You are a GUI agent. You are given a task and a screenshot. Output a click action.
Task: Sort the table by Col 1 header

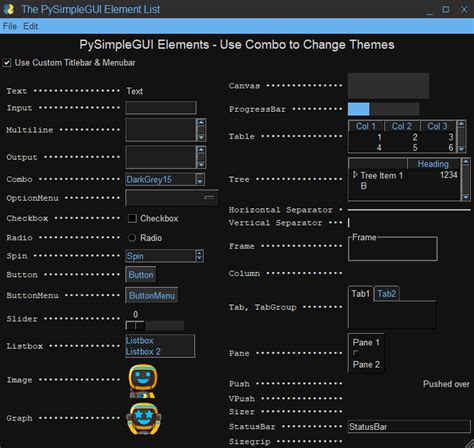366,126
